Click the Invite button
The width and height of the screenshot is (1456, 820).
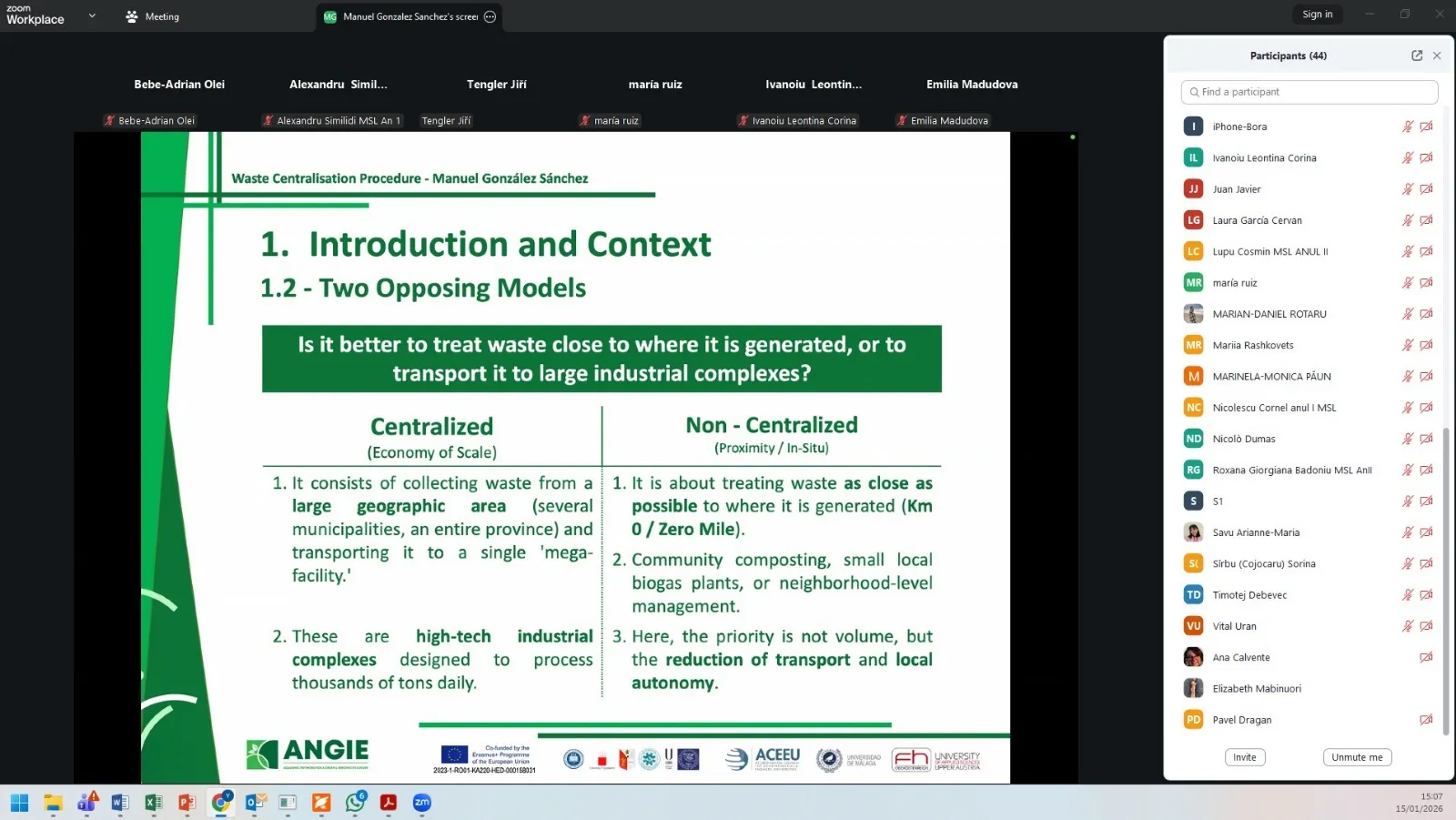pos(1244,757)
